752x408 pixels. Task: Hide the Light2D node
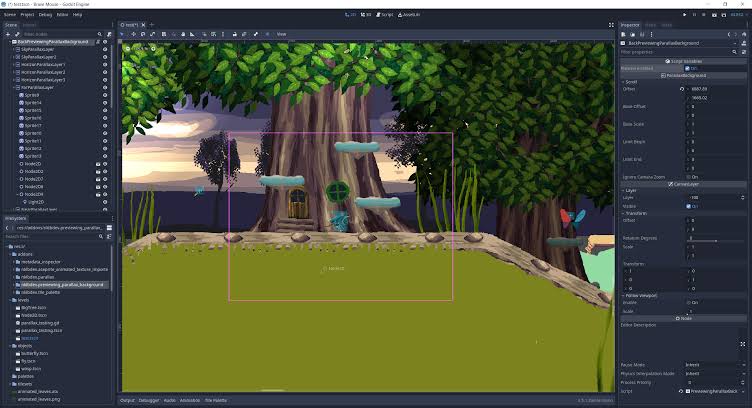tap(105, 202)
